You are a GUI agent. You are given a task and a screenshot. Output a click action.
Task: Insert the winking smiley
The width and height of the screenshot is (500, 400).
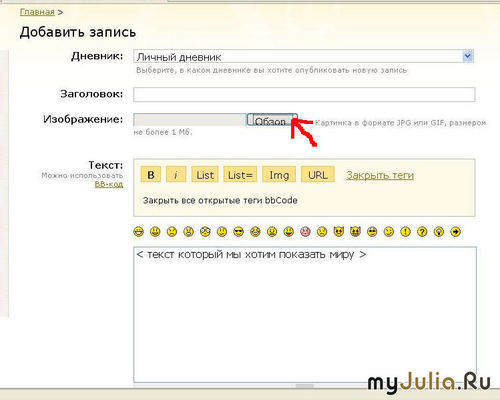389,232
